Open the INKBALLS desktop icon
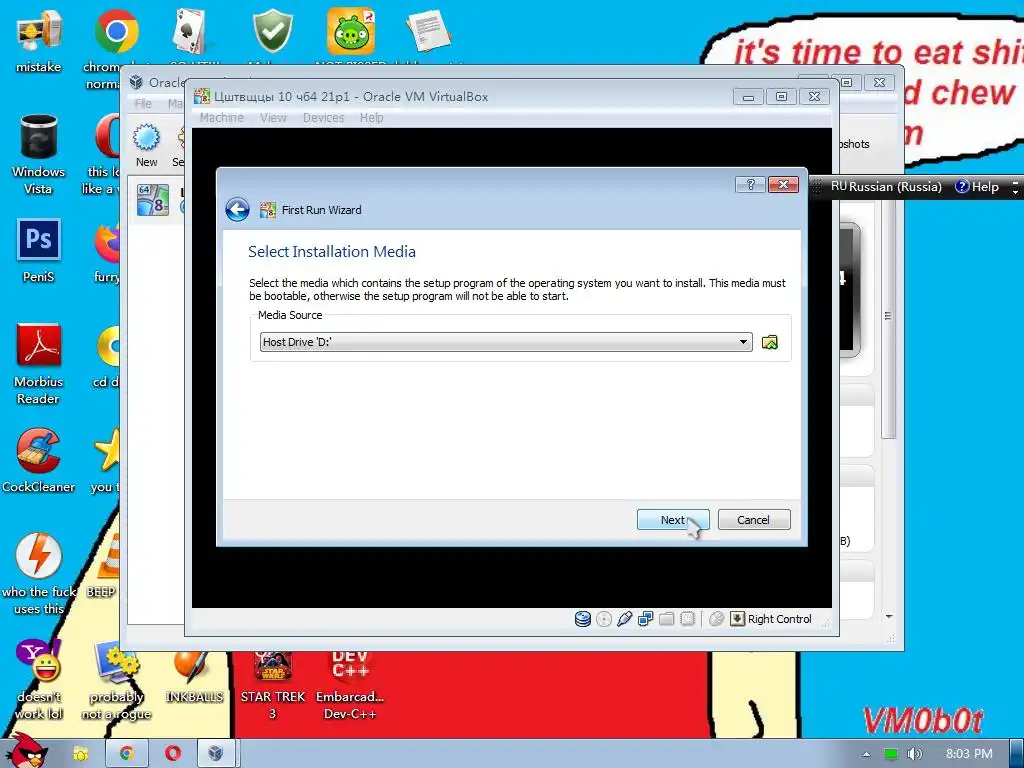1024x768 pixels. click(x=194, y=678)
